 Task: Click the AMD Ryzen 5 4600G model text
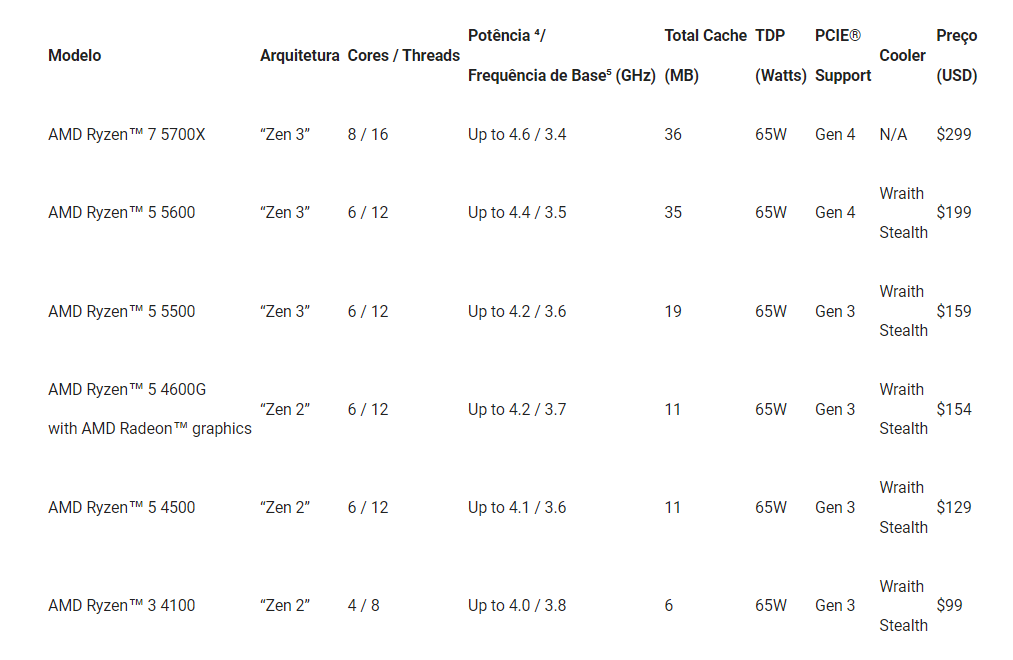(127, 389)
